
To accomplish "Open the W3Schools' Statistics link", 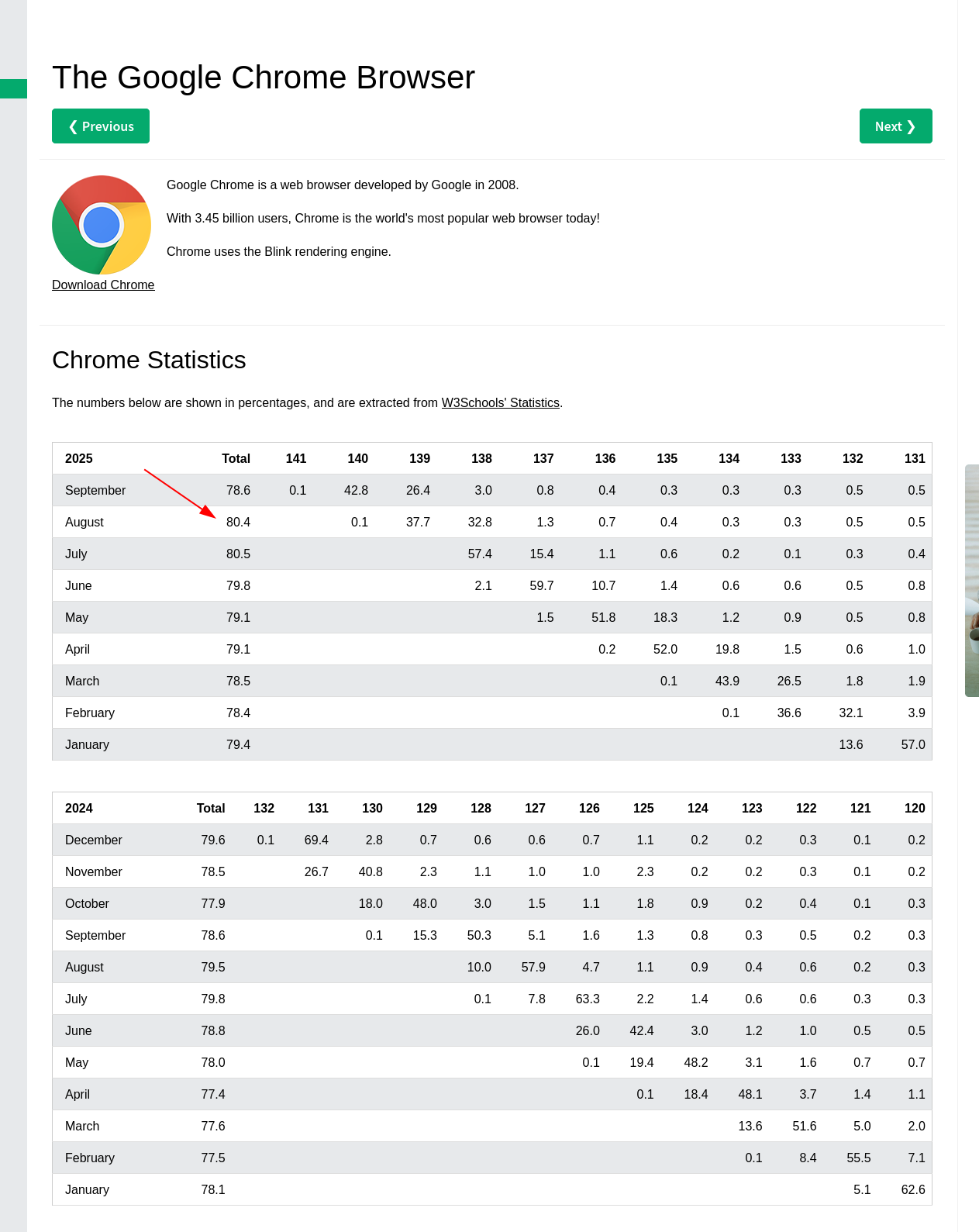I will [500, 402].
